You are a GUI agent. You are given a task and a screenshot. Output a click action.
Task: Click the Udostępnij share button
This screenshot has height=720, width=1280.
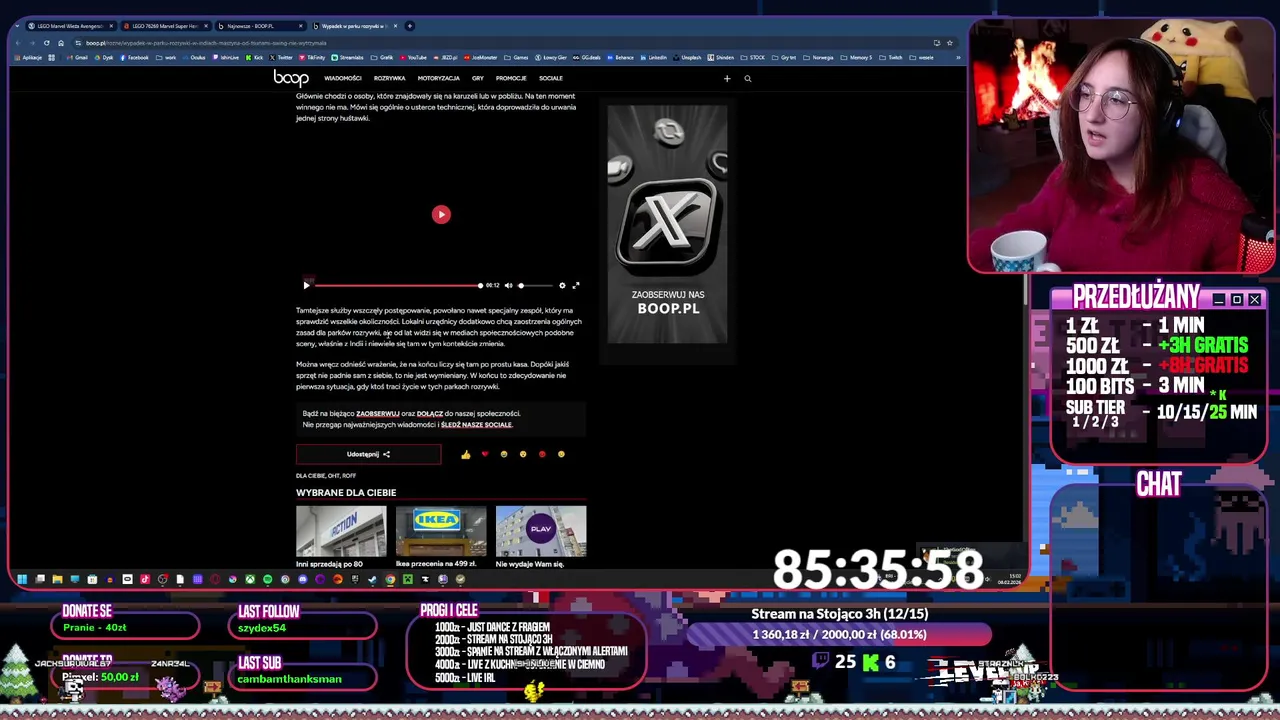coord(368,454)
